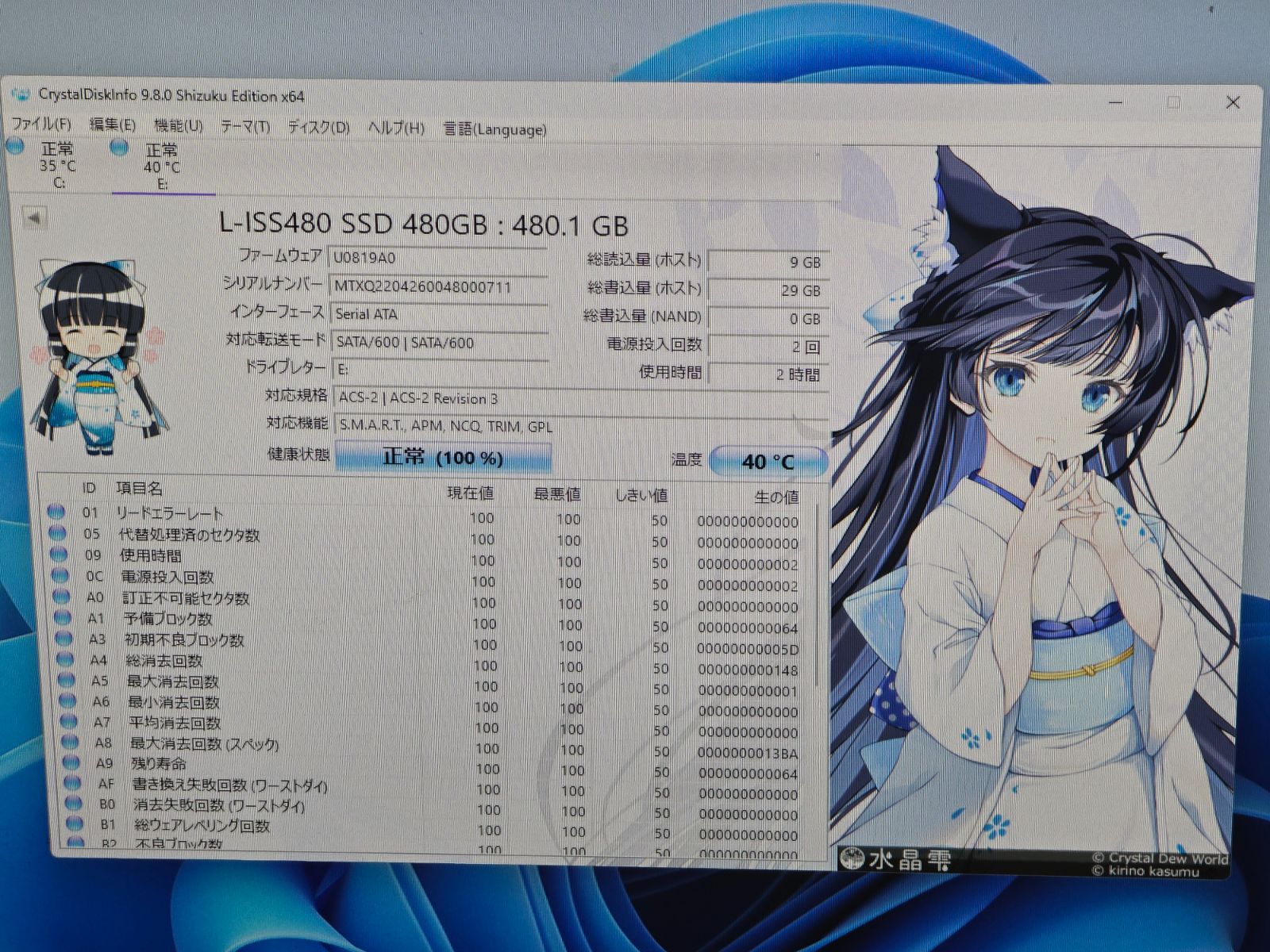Go to previous disk with left arrow
Viewport: 1270px width, 952px height.
pyautogui.click(x=33, y=217)
